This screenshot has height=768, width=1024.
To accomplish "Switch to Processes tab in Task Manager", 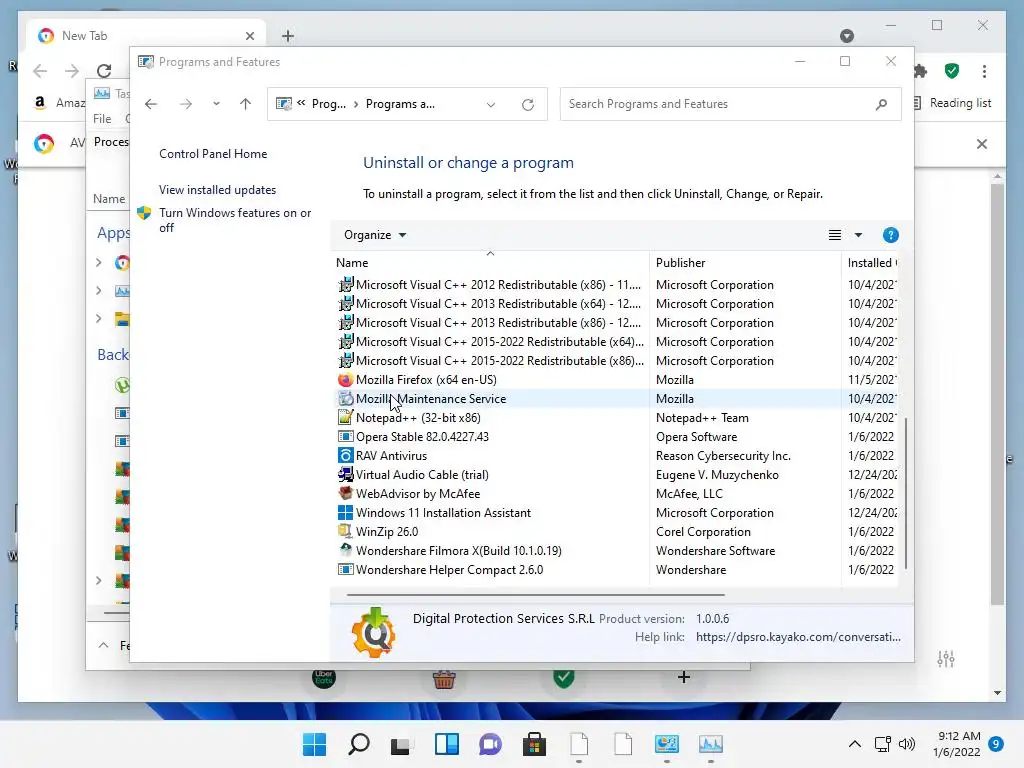I will pos(110,142).
